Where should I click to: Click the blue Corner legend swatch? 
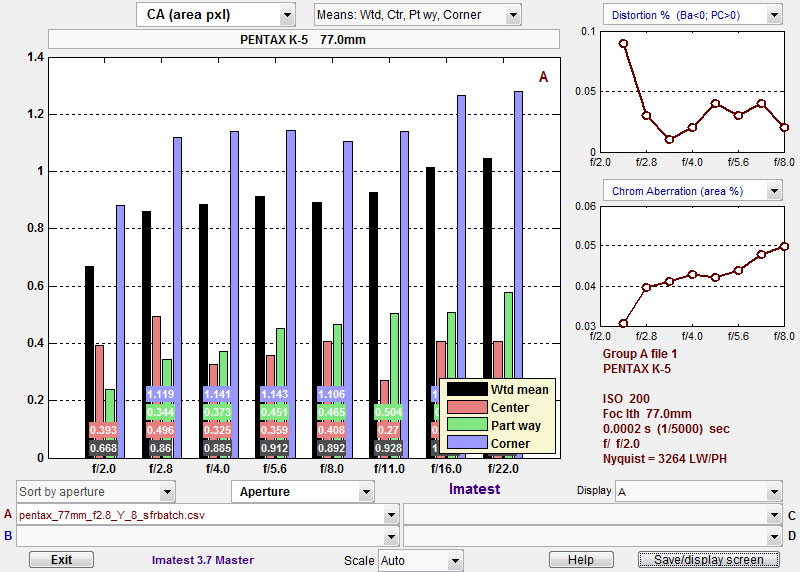pos(467,443)
